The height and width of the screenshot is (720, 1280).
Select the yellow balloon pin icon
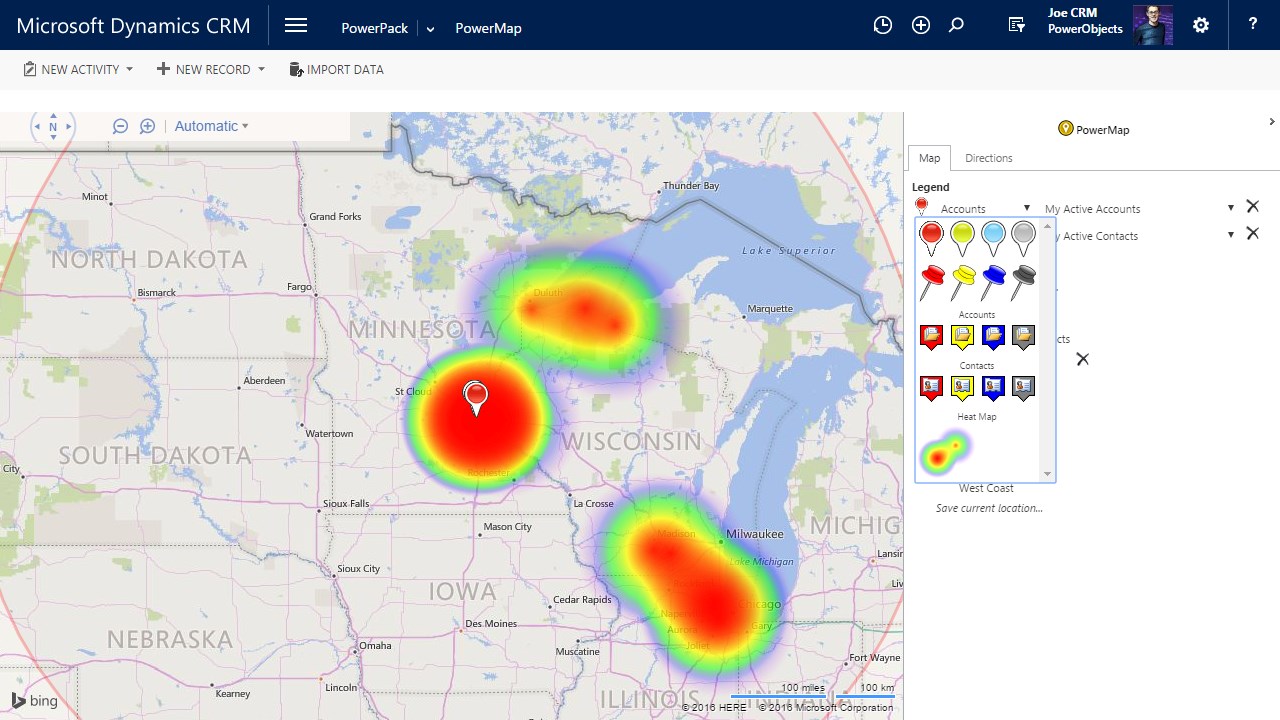[962, 238]
